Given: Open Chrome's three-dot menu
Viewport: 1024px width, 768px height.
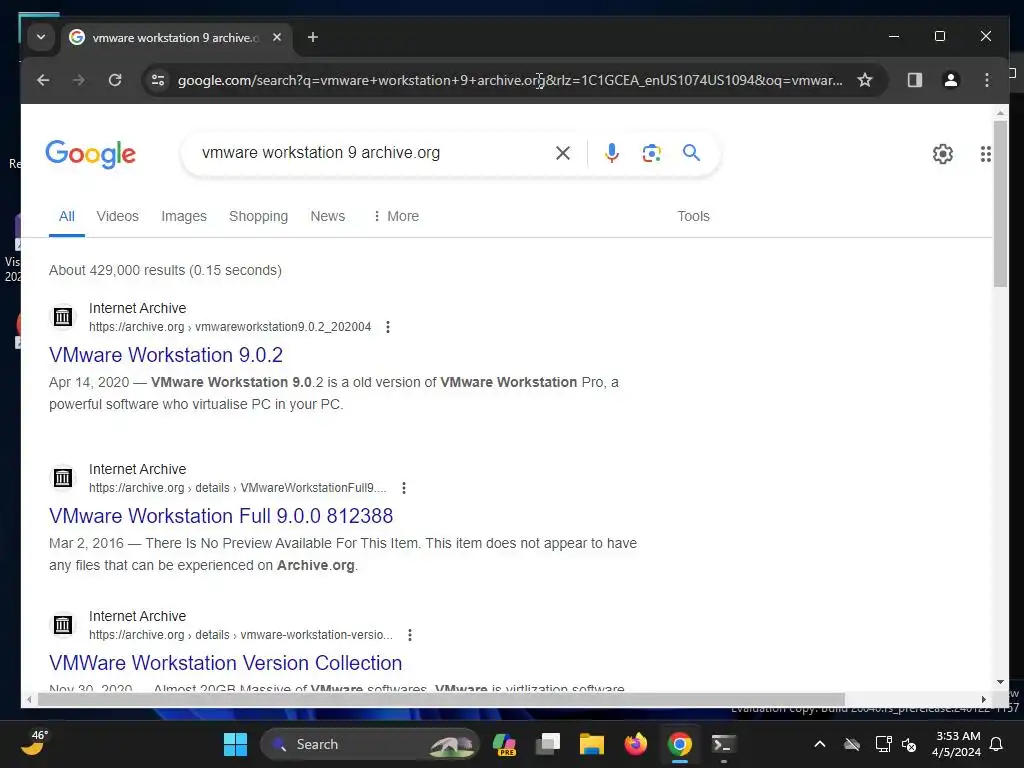Looking at the screenshot, I should (987, 80).
